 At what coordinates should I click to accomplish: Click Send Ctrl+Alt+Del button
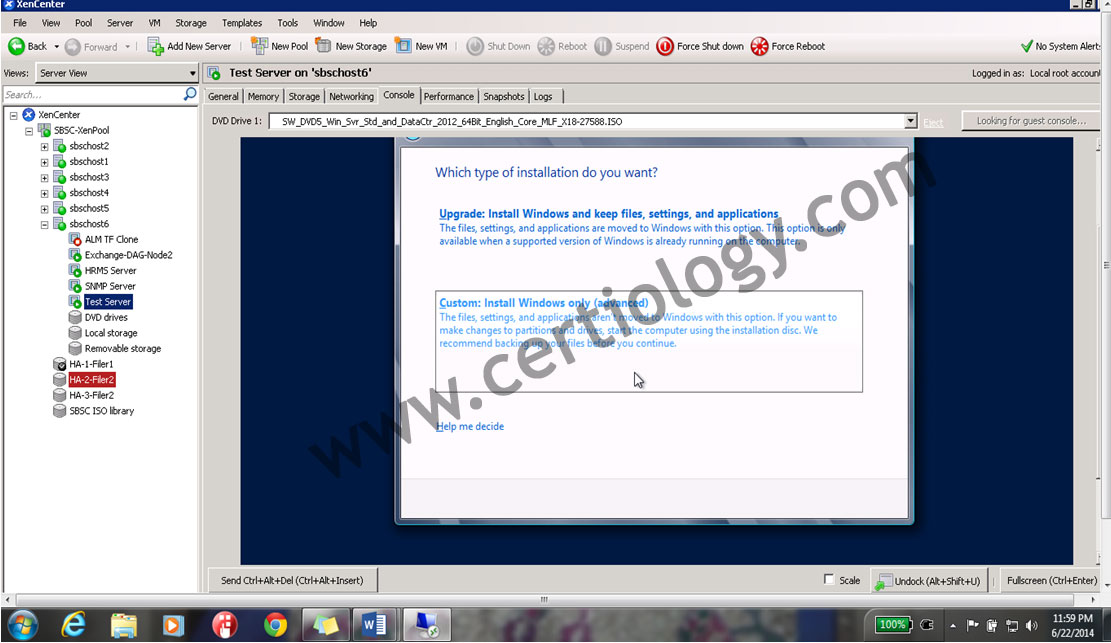(x=292, y=580)
